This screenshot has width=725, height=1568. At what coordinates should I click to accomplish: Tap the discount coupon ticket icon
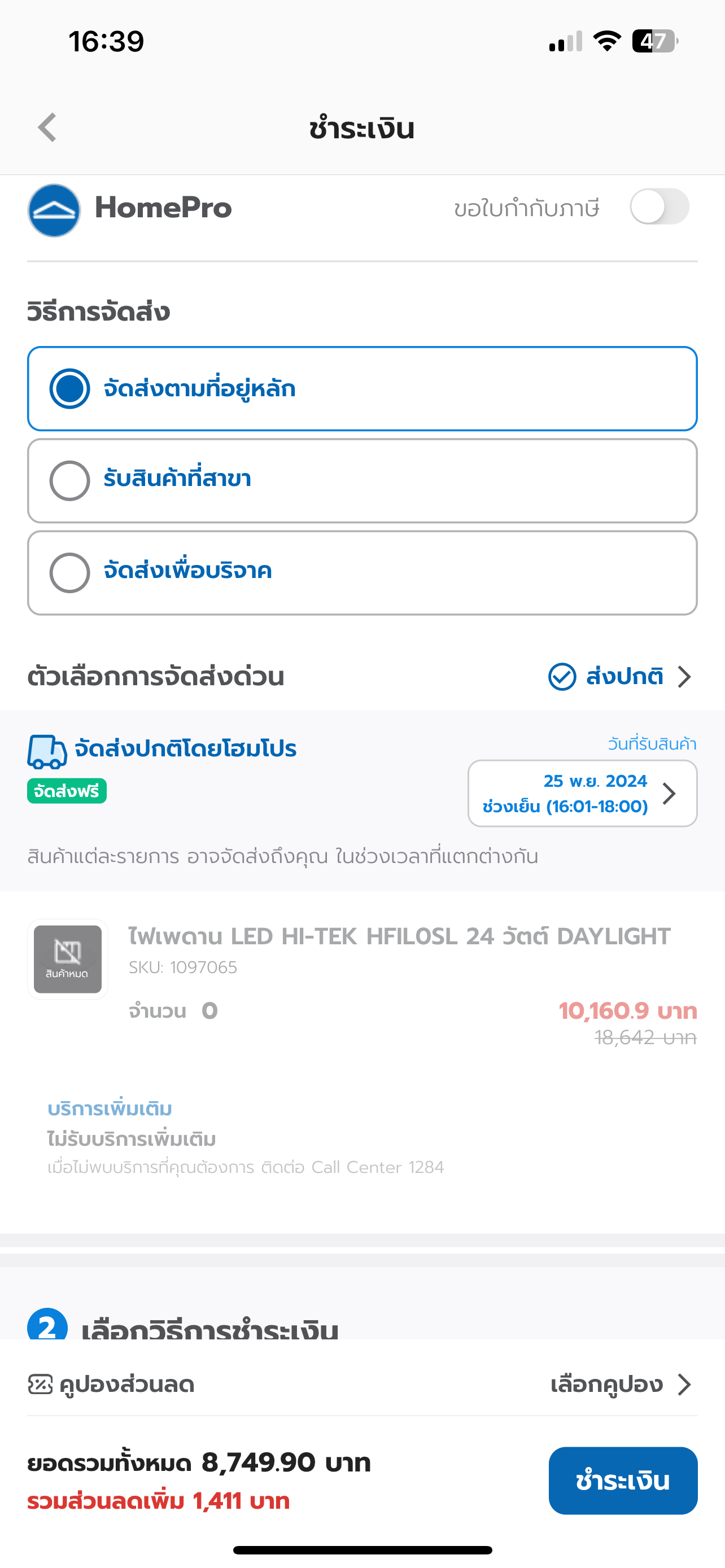pyautogui.click(x=40, y=1384)
